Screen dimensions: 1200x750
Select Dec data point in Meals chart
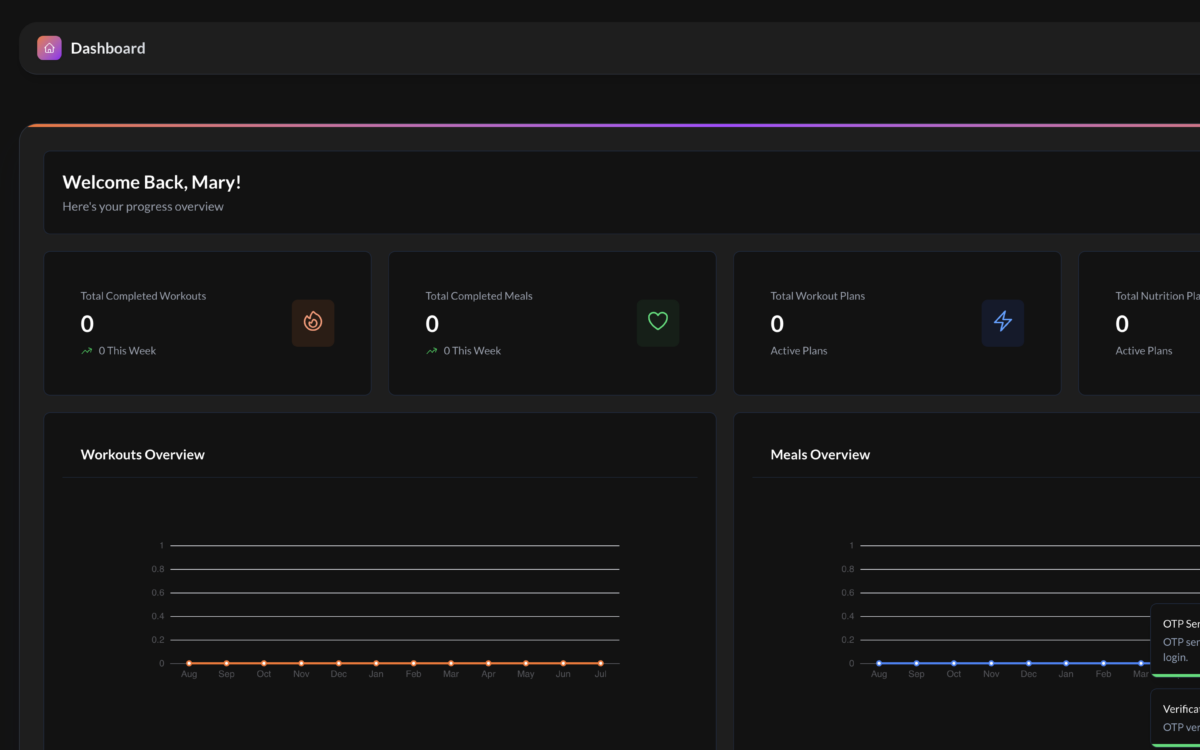click(x=1029, y=663)
